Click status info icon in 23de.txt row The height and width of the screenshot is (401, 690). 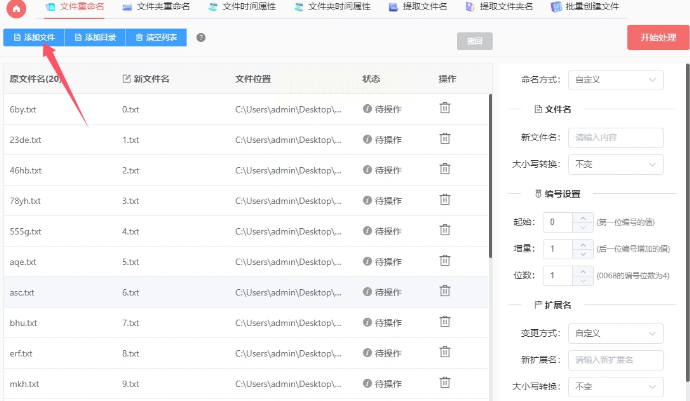point(367,139)
